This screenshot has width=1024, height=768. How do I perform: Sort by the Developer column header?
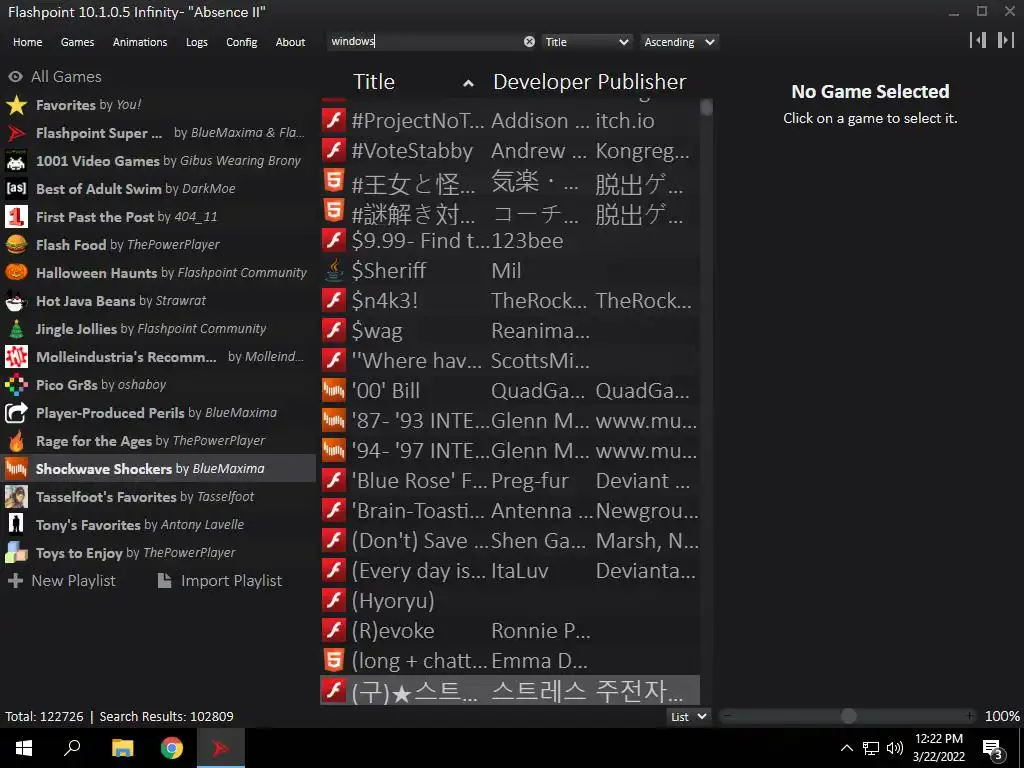pyautogui.click(x=541, y=82)
